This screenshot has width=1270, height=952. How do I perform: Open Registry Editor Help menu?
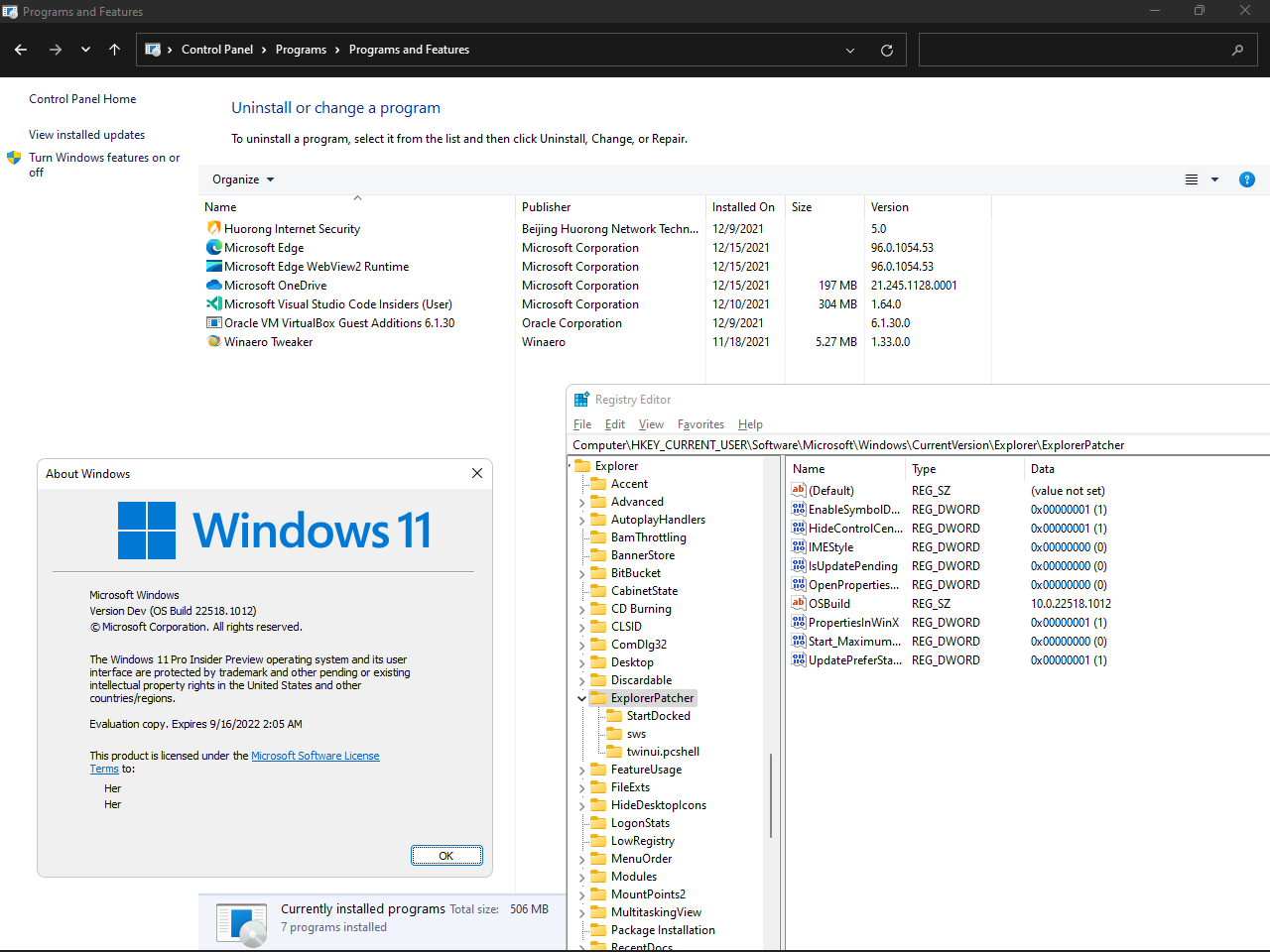tap(750, 424)
